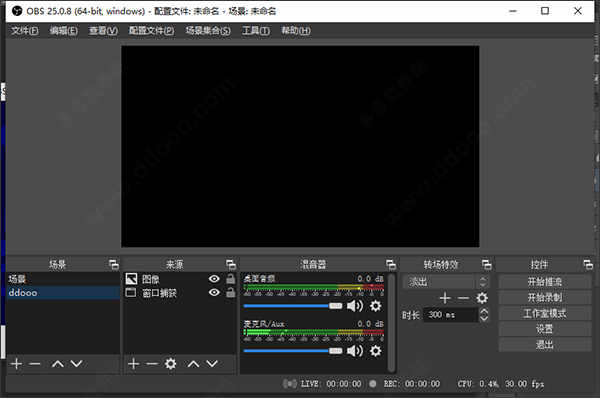This screenshot has height=398, width=600.
Task: Open 桌面音频 settings gear
Action: 375,306
